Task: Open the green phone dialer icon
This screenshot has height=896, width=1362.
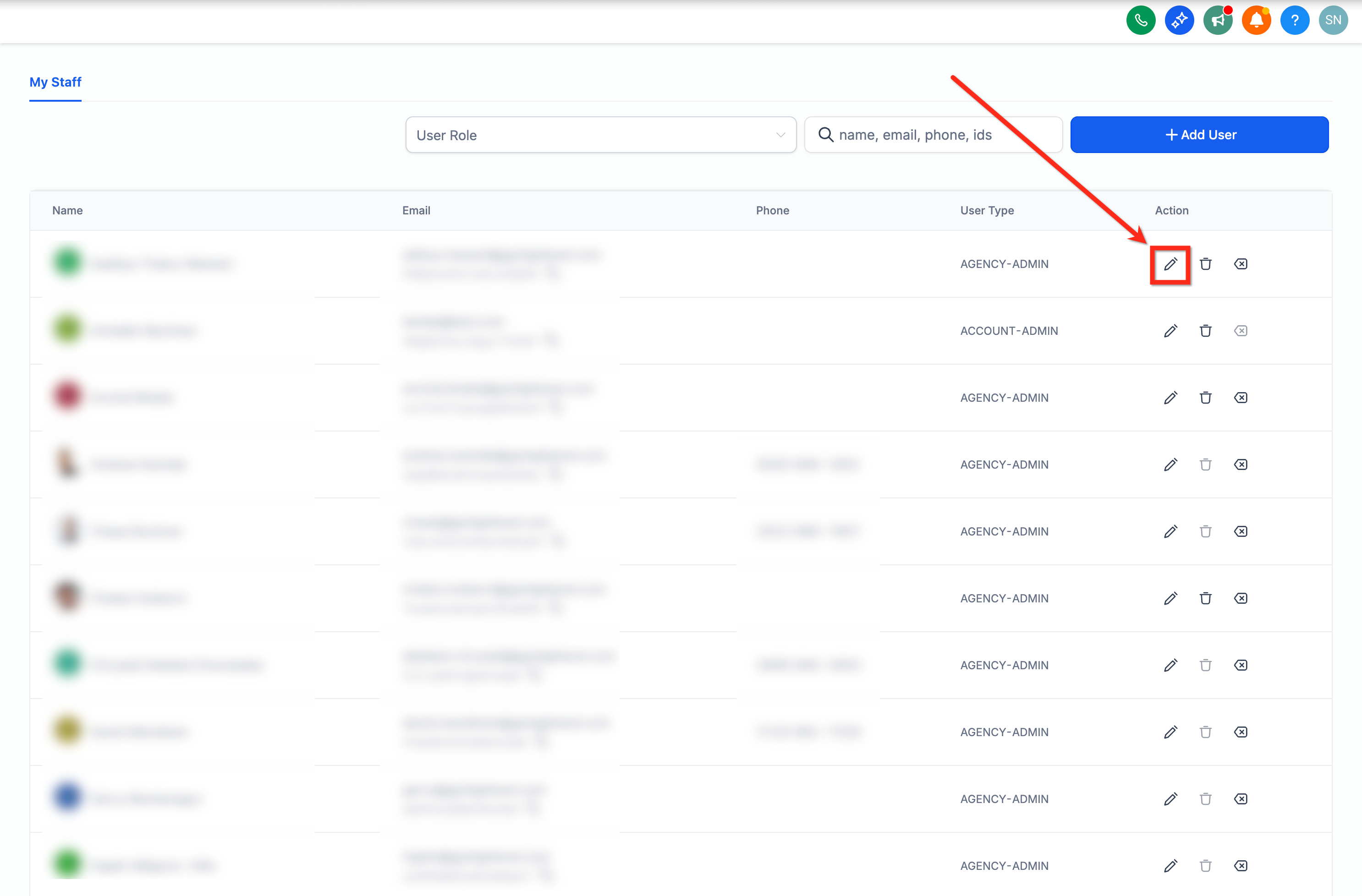Action: pyautogui.click(x=1141, y=21)
